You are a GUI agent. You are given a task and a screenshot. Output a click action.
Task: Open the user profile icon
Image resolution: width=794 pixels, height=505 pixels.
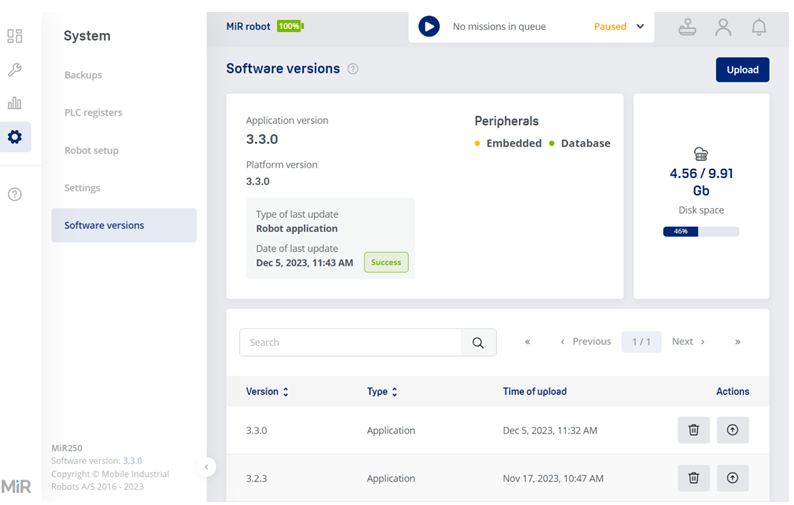723,27
